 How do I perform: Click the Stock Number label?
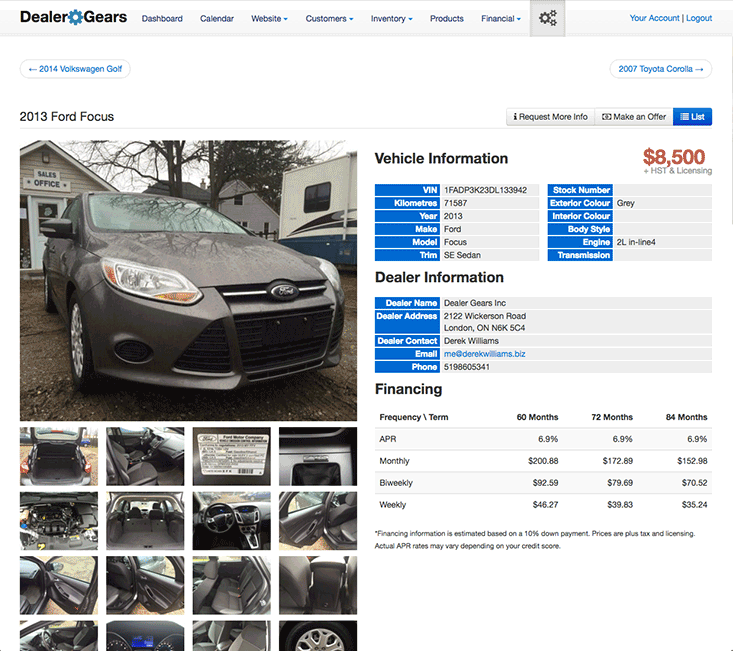pyautogui.click(x=580, y=190)
